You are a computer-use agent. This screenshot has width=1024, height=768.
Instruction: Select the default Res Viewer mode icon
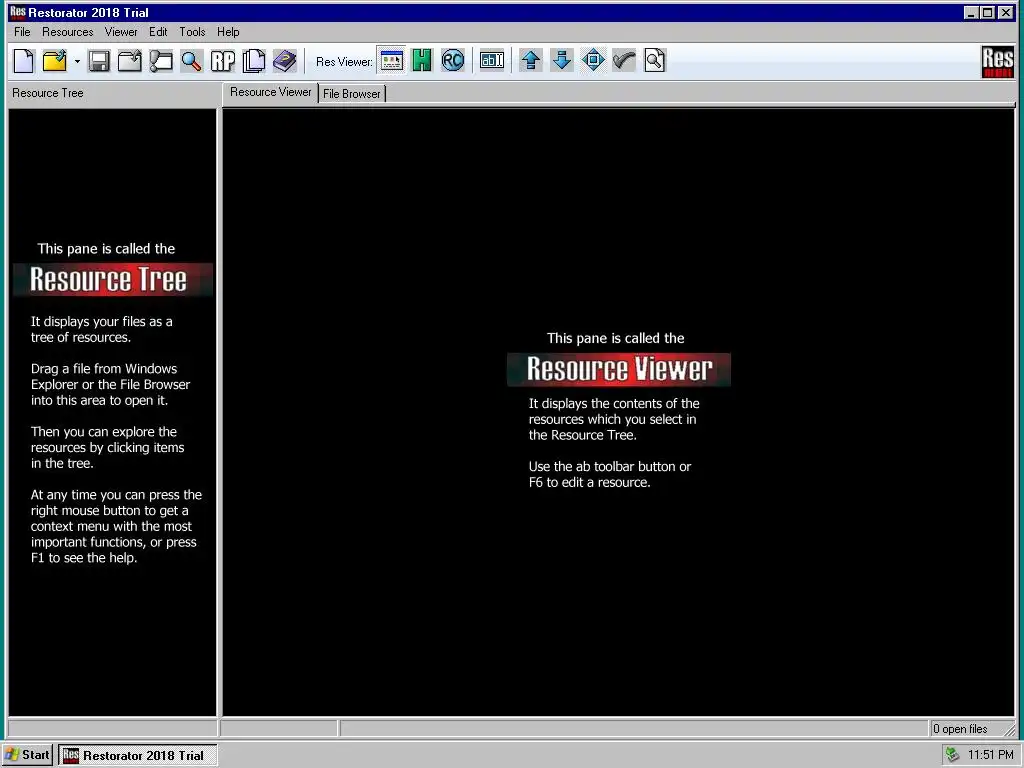[x=391, y=61]
